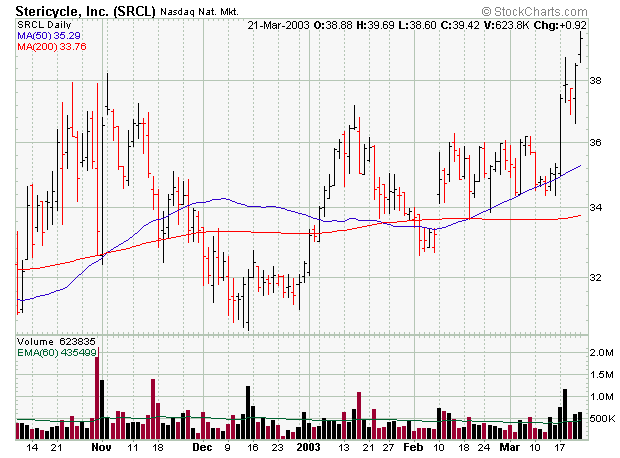Click the Nov date axis label

tap(101, 447)
